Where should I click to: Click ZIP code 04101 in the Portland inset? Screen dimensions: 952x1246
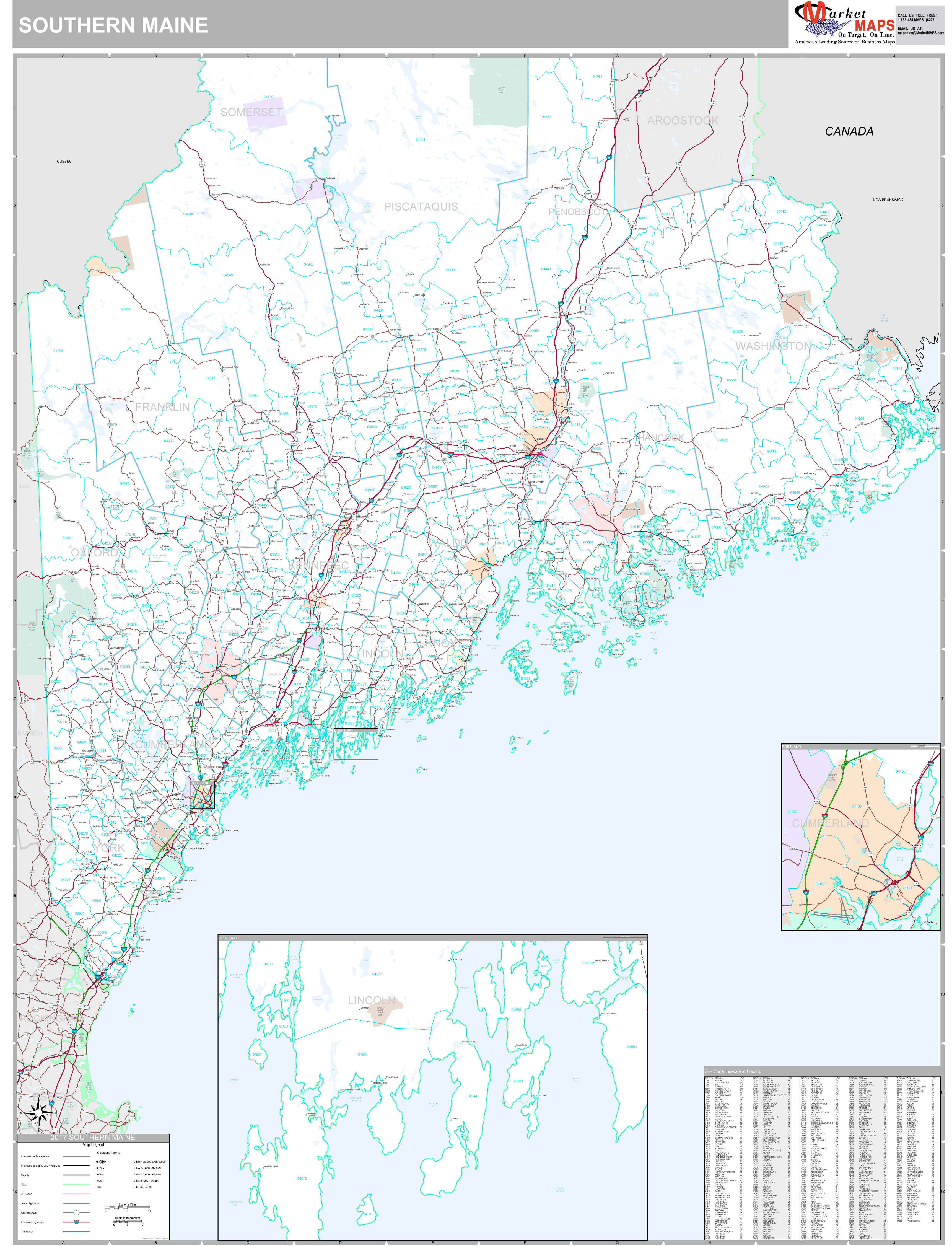point(907,887)
